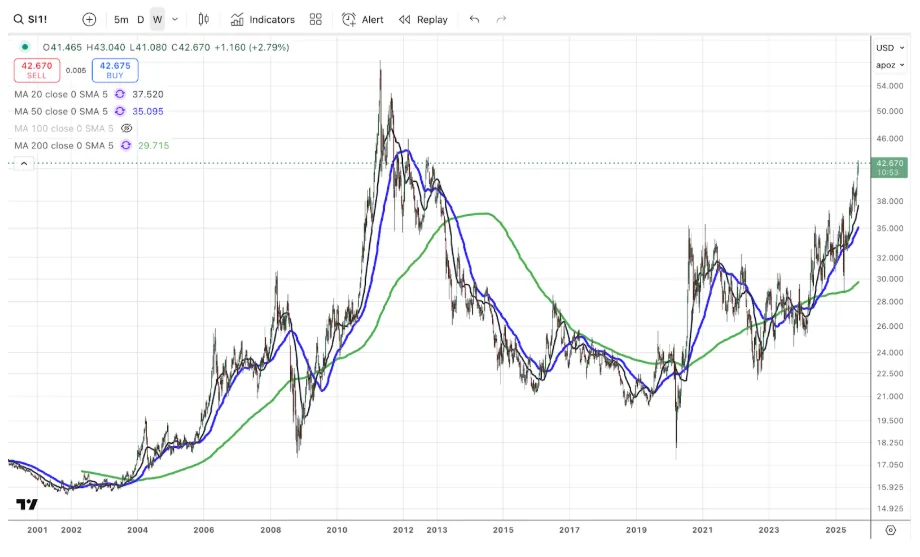Click the 2025 label on time axis
The image size is (920, 557).
[836, 530]
